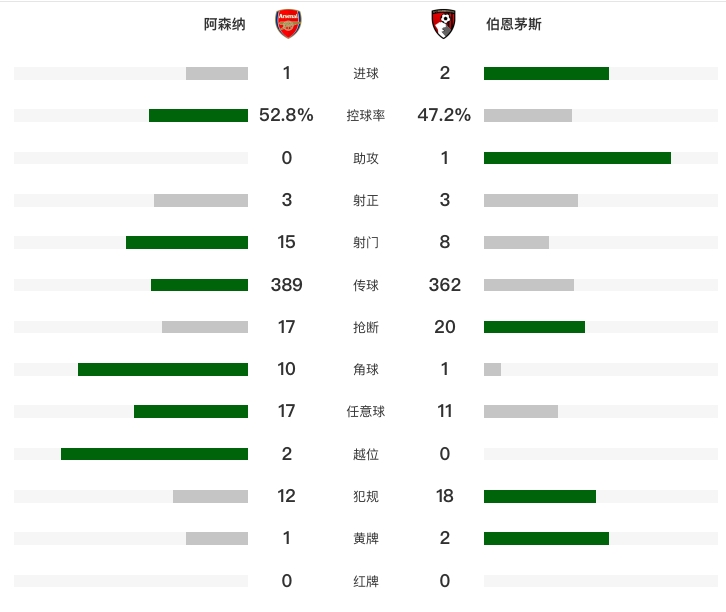
Task: Click the 阿森纳 team name
Action: click(224, 25)
